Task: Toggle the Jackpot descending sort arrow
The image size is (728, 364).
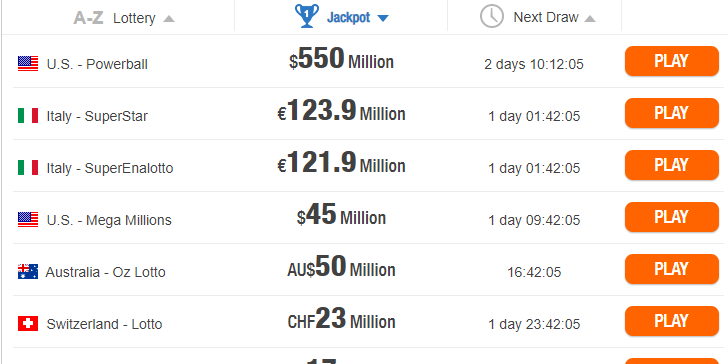Action: [383, 19]
